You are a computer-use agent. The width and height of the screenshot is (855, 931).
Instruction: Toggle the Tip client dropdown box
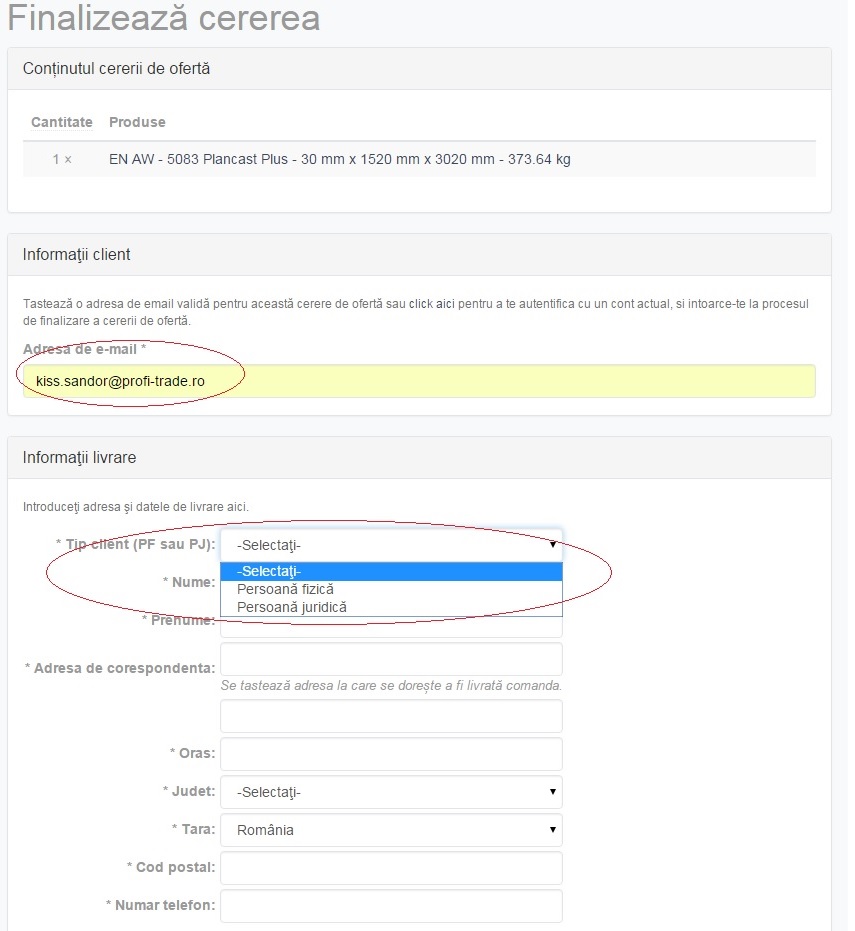coord(391,545)
